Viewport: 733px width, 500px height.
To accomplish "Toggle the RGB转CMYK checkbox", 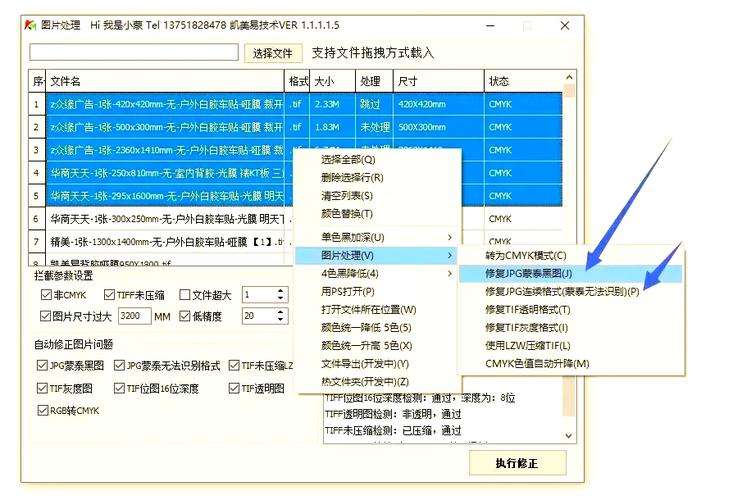I will 43,410.
